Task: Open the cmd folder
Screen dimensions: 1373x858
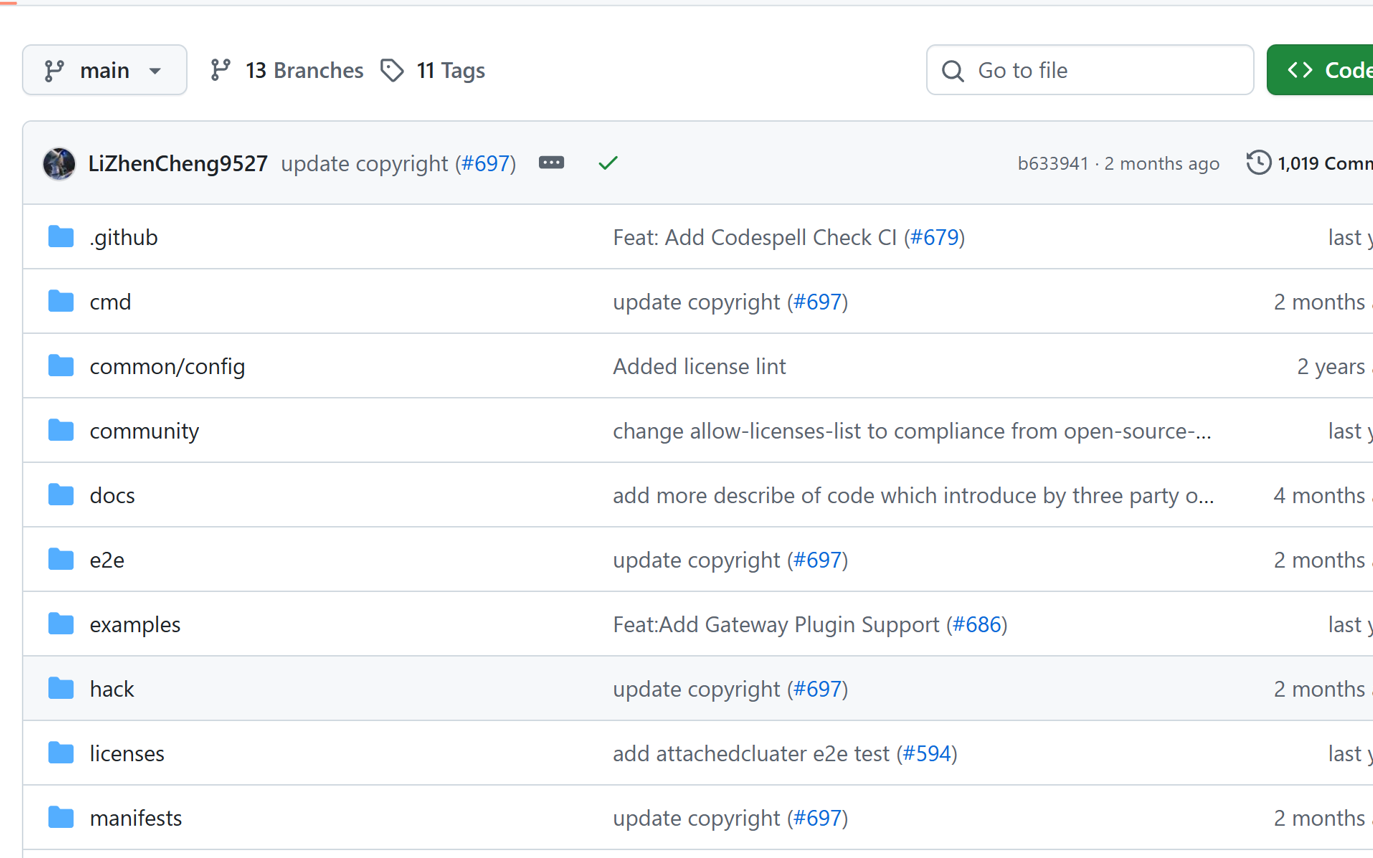Action: point(110,302)
